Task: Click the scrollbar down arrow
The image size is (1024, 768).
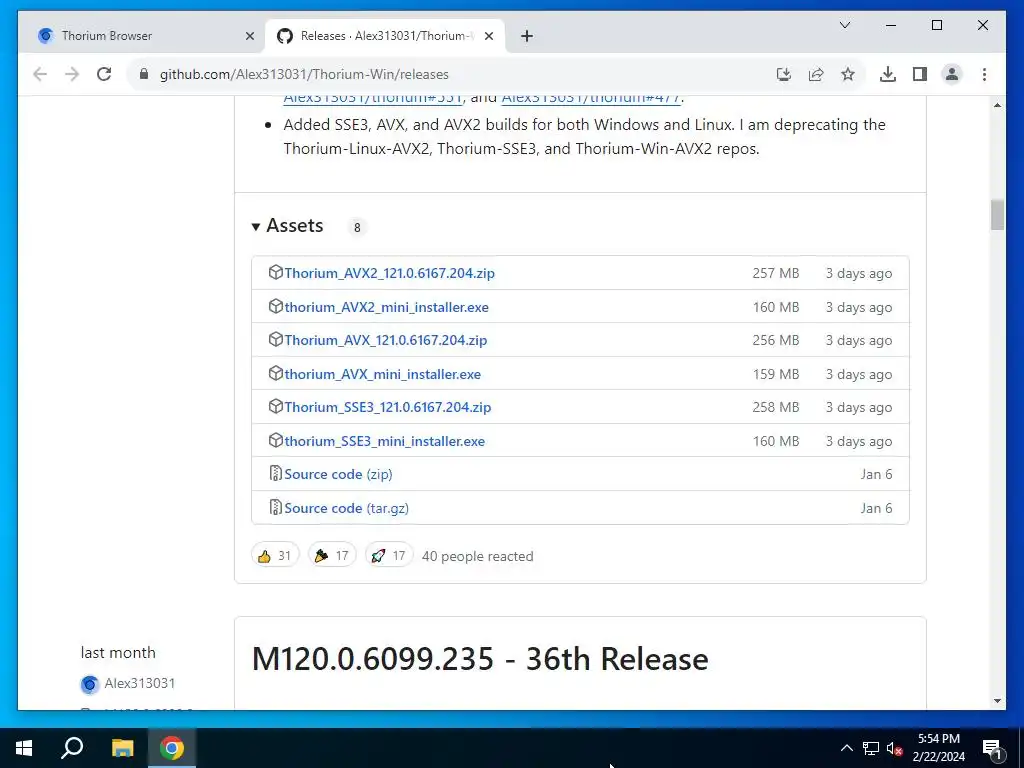Action: point(997,701)
